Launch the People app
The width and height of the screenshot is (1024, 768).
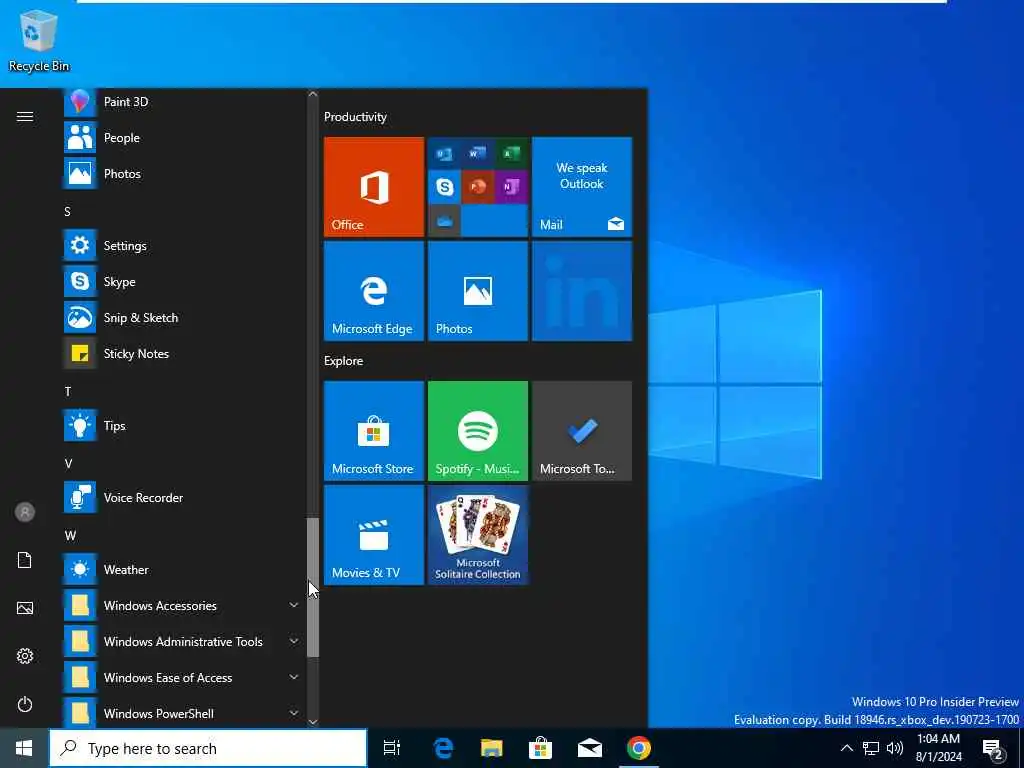[x=183, y=138]
